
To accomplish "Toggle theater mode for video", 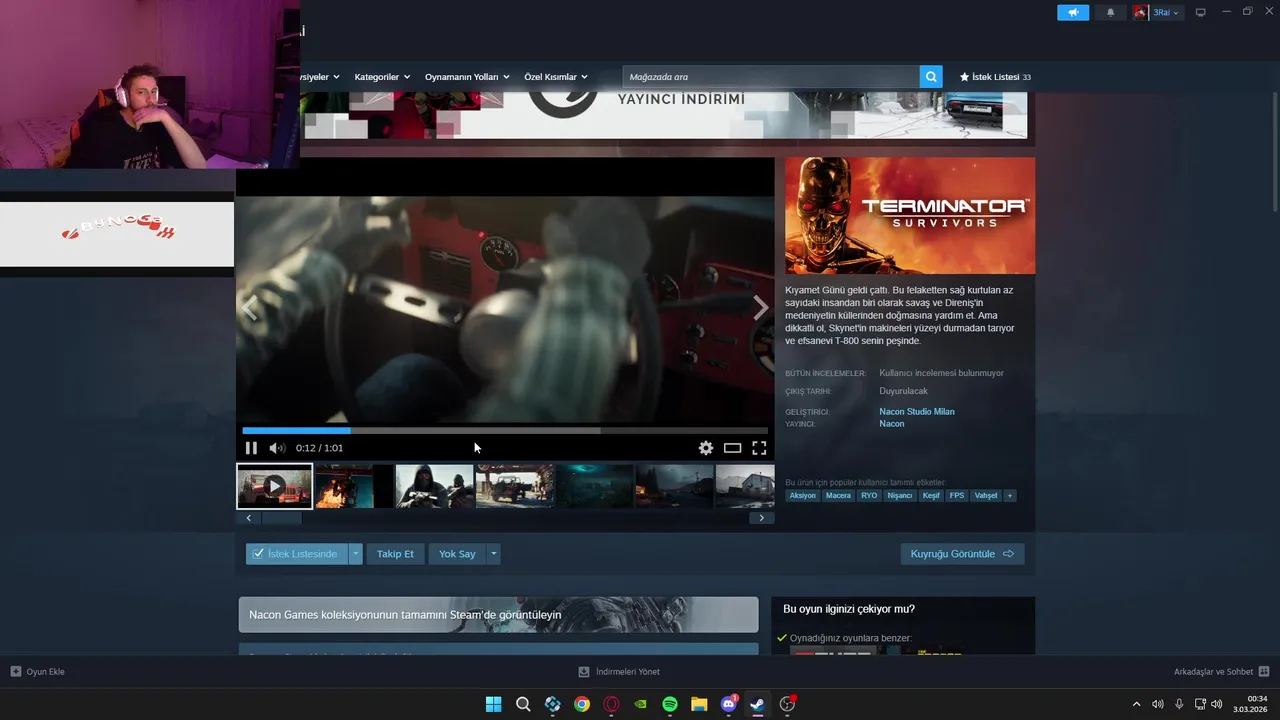I will tap(733, 448).
